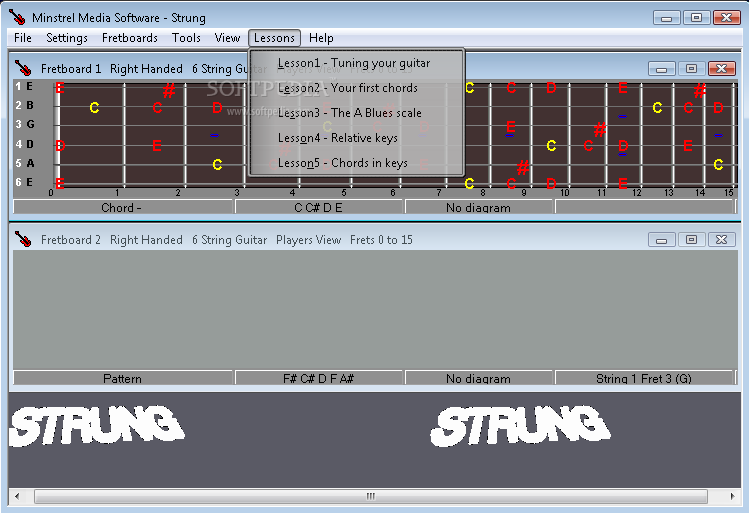The image size is (749, 513).
Task: Click the Fretboard 2 title bar text
Action: pos(226,239)
